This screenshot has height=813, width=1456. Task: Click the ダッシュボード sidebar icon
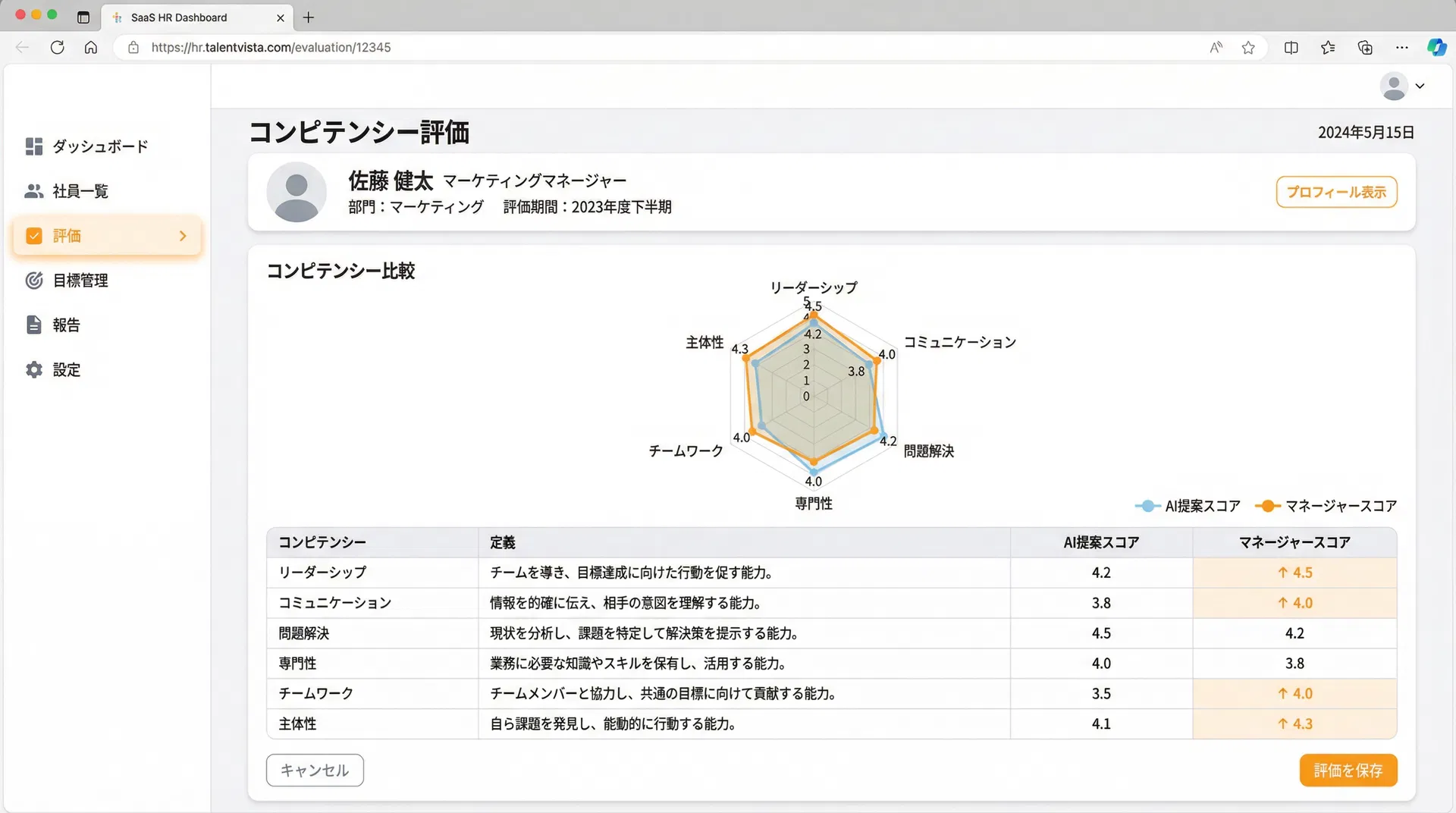click(34, 146)
